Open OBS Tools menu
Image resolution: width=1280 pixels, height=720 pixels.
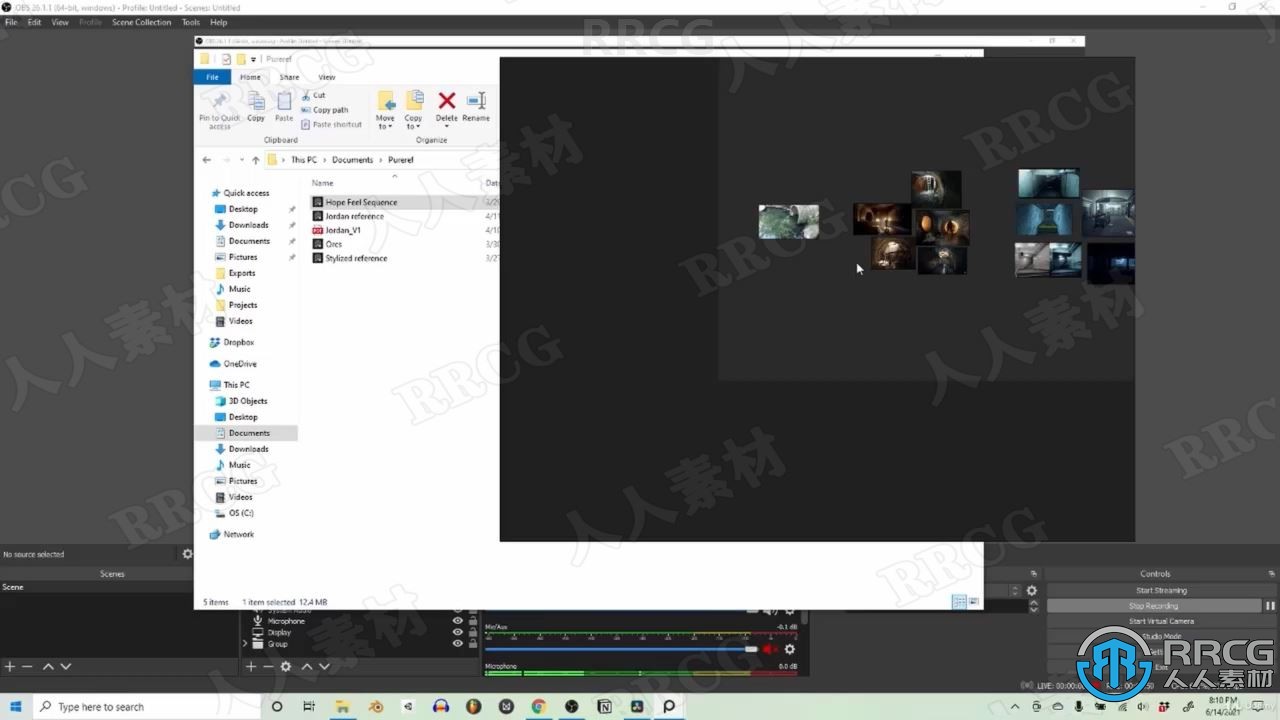(190, 22)
